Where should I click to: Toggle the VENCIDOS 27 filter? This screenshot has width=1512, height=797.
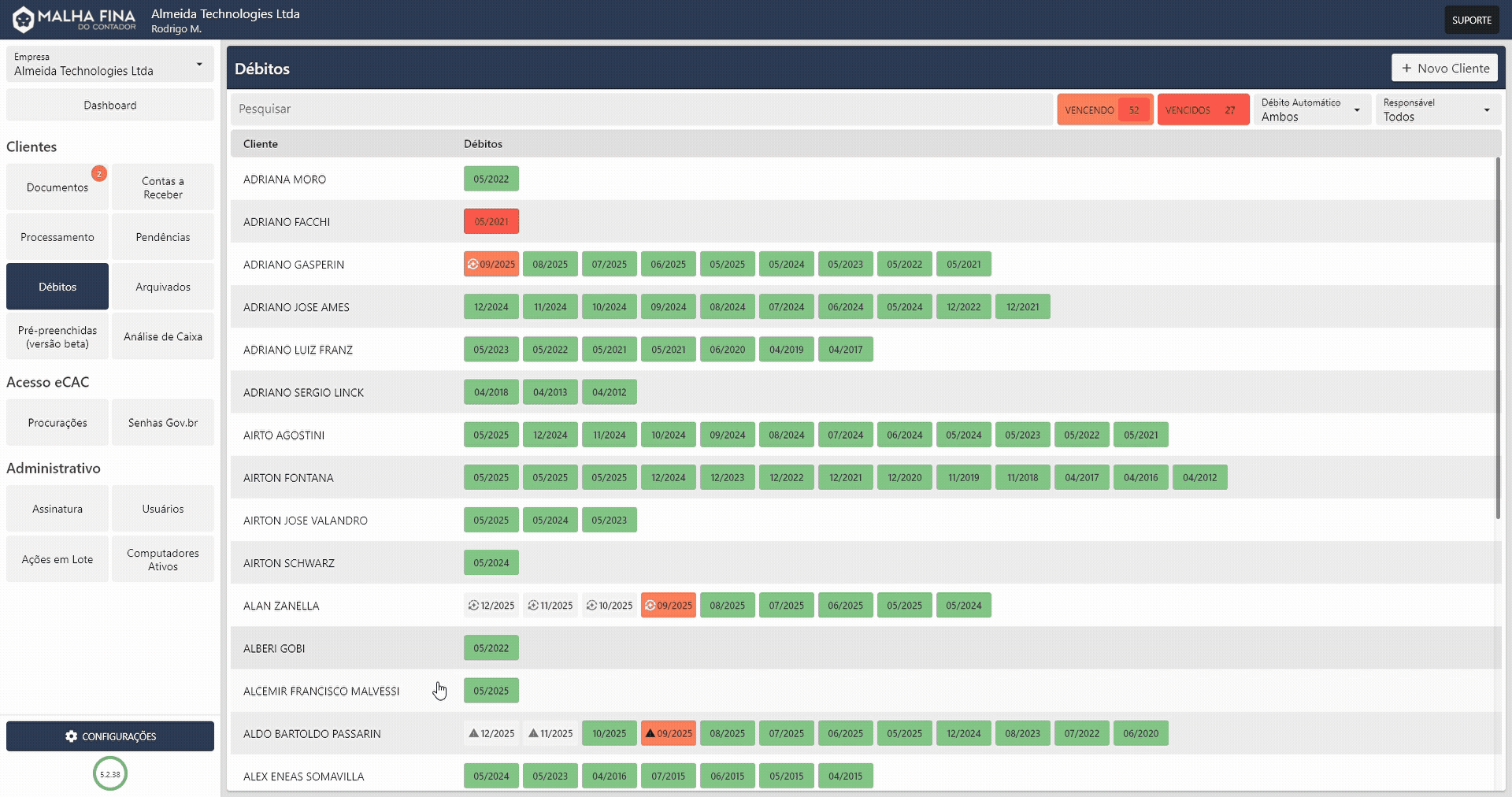pos(1203,109)
